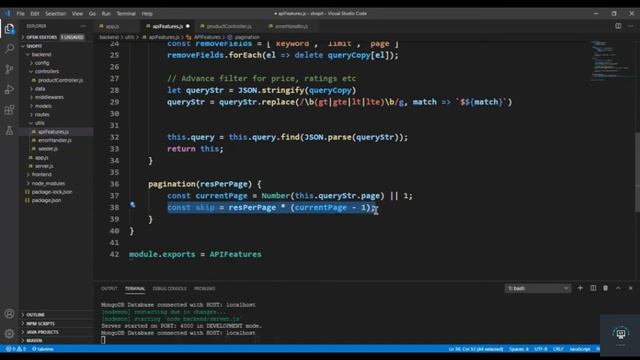
Task: Create a new terminal with plus icon
Action: 580,288
